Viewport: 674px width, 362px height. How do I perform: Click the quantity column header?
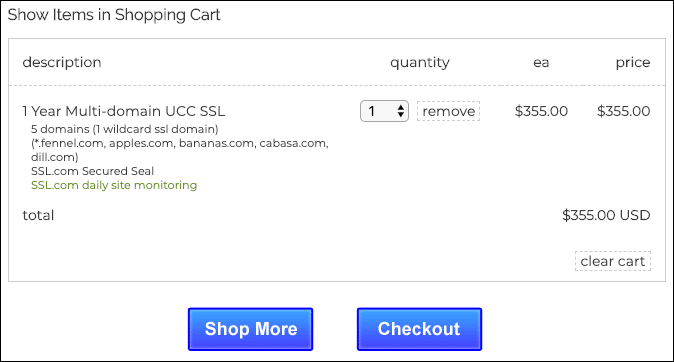click(420, 63)
